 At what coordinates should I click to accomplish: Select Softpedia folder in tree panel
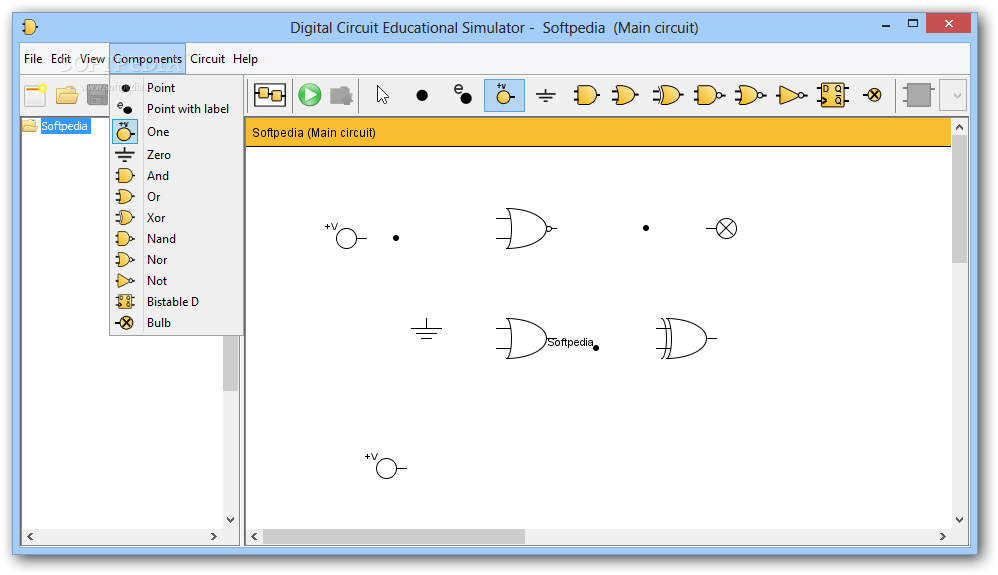coord(57,126)
